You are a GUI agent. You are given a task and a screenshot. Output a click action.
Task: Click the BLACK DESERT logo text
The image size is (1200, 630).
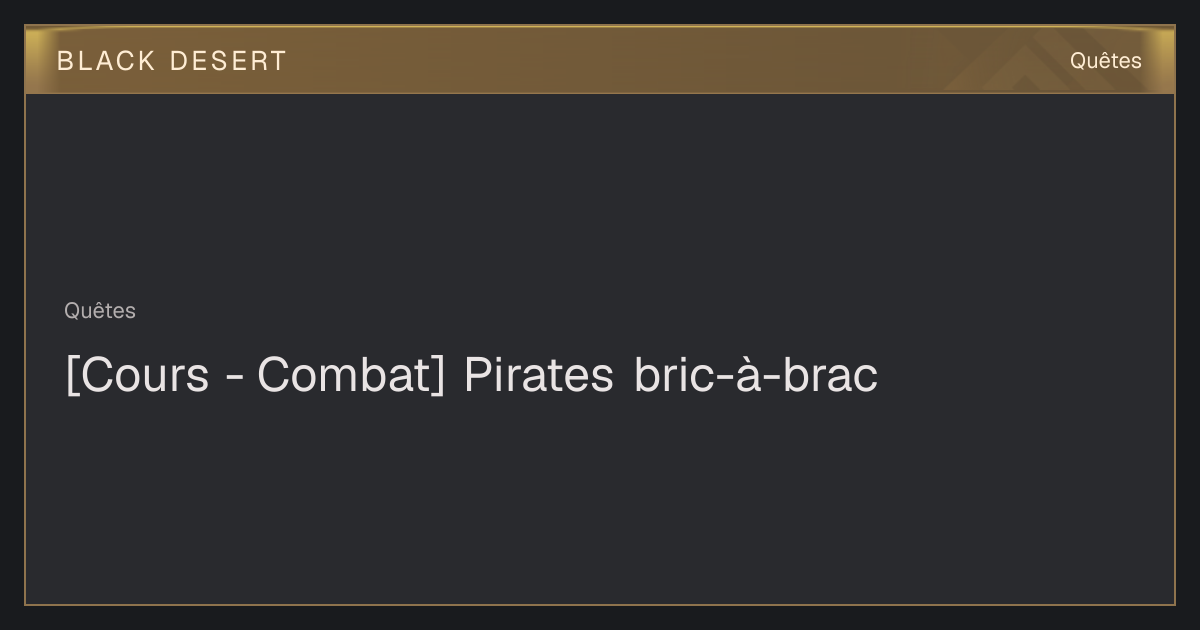coord(172,61)
